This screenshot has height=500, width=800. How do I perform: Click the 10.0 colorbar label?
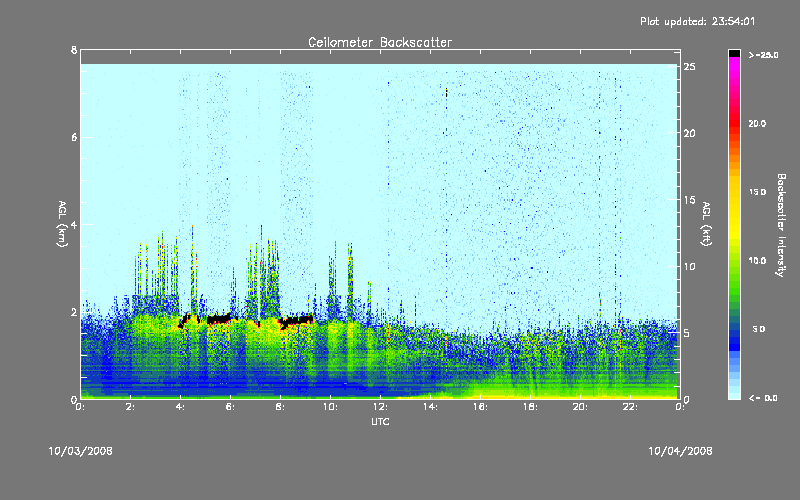(x=757, y=261)
